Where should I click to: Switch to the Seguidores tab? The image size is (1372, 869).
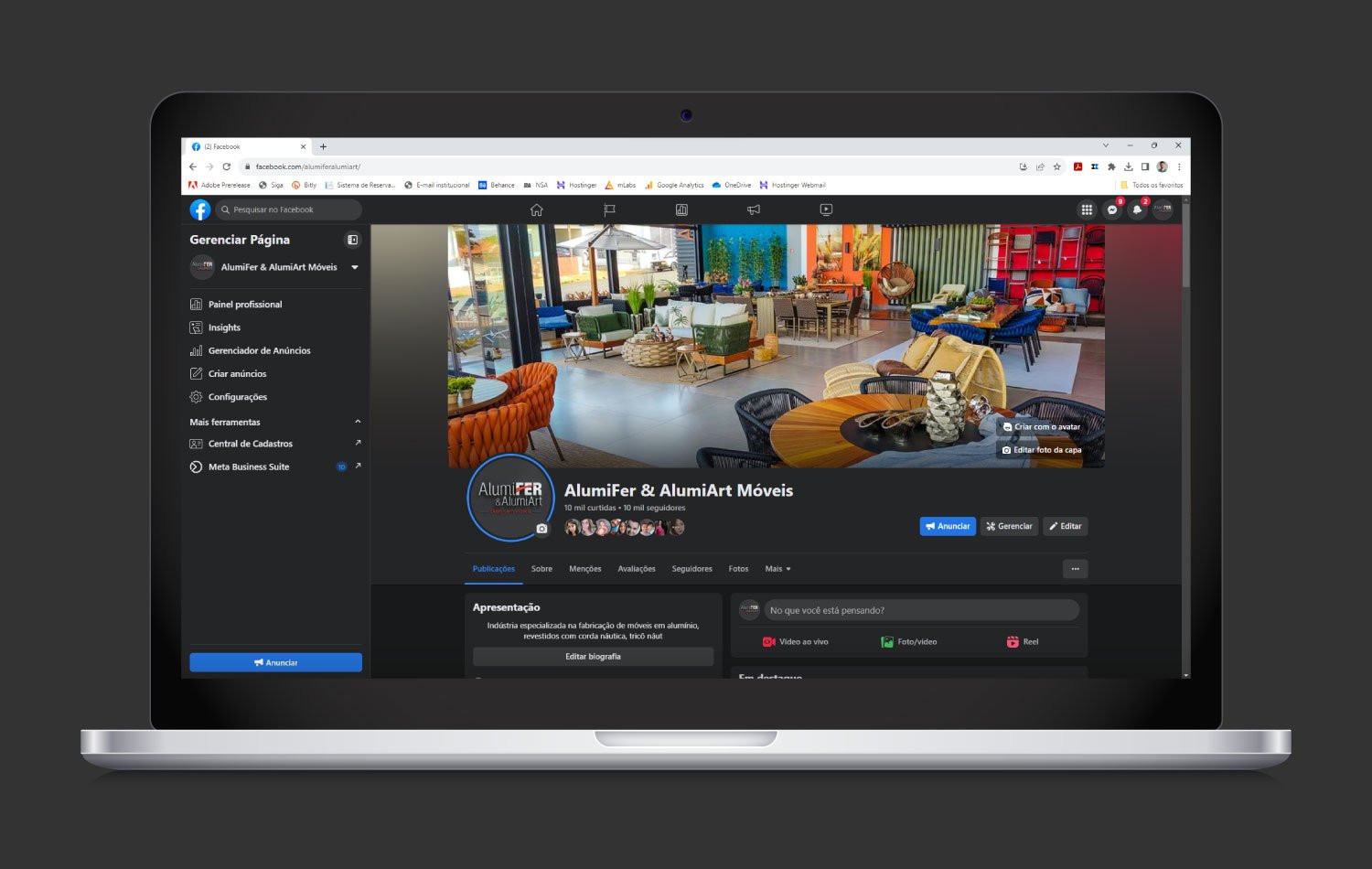coord(691,569)
